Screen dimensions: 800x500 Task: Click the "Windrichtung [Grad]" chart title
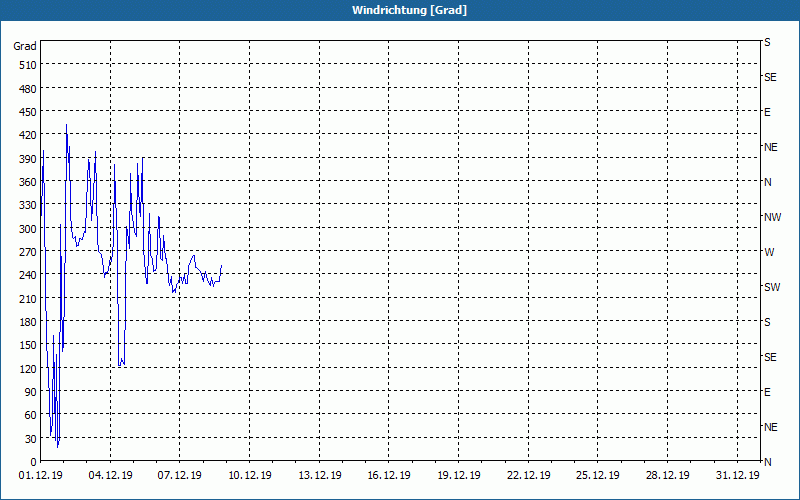409,10
